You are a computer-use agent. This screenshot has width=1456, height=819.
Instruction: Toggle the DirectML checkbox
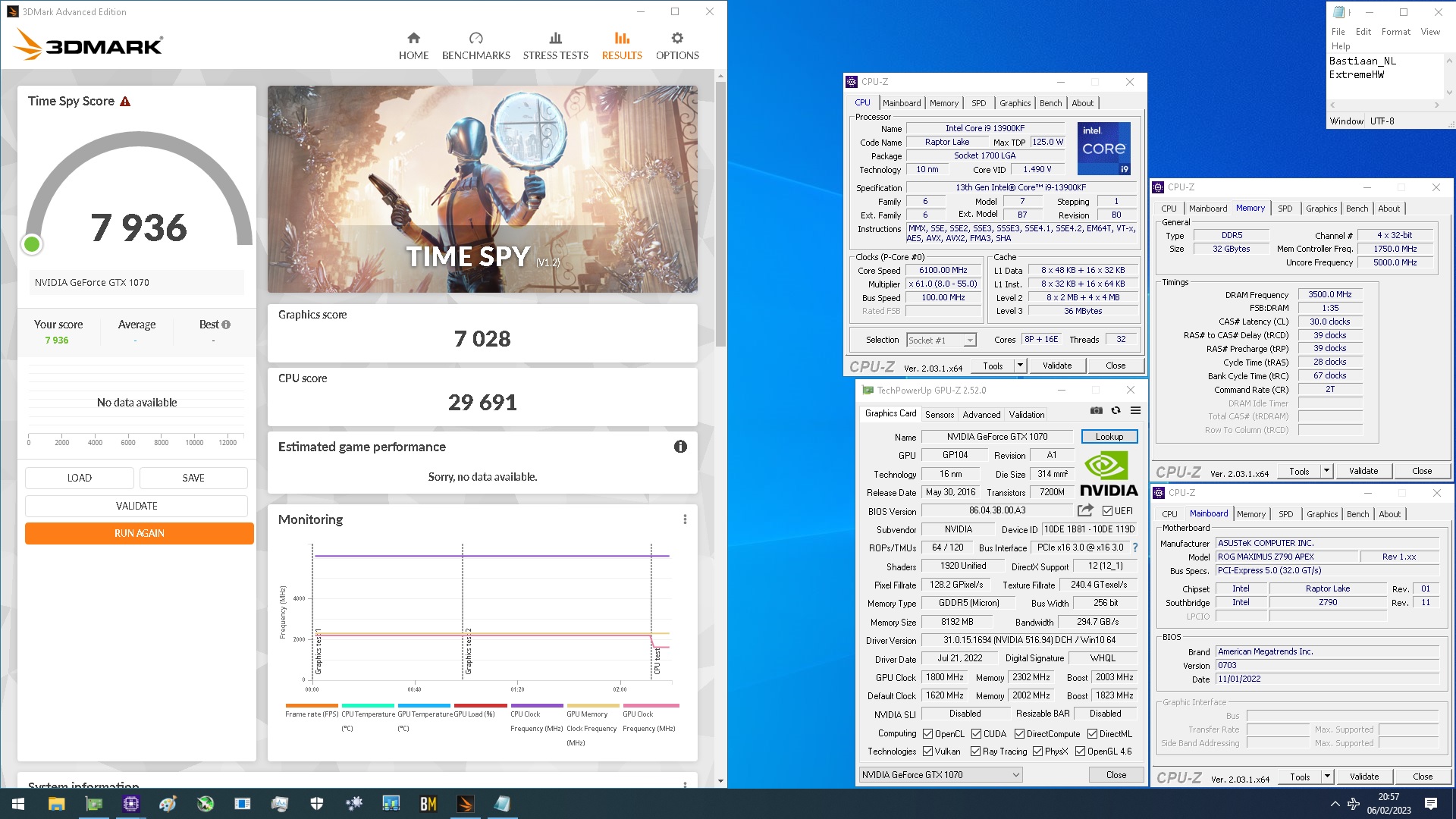[x=1092, y=734]
